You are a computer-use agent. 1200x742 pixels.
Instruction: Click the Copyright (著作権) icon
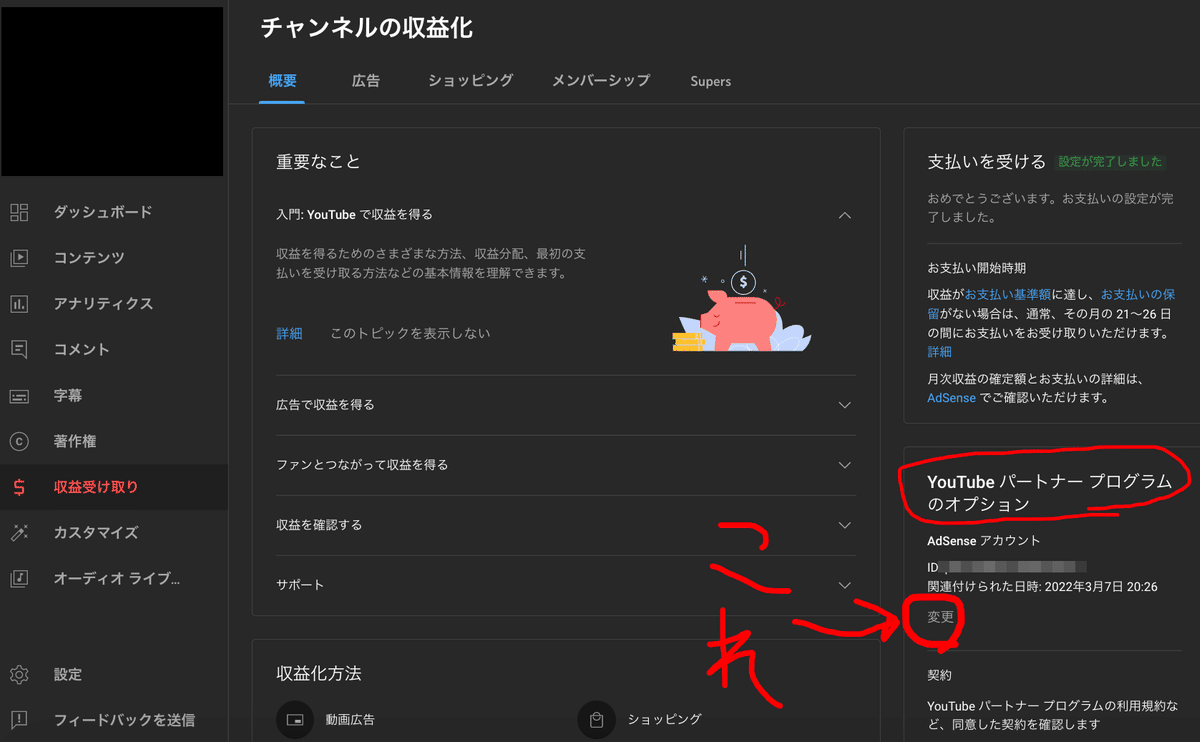pyautogui.click(x=19, y=442)
